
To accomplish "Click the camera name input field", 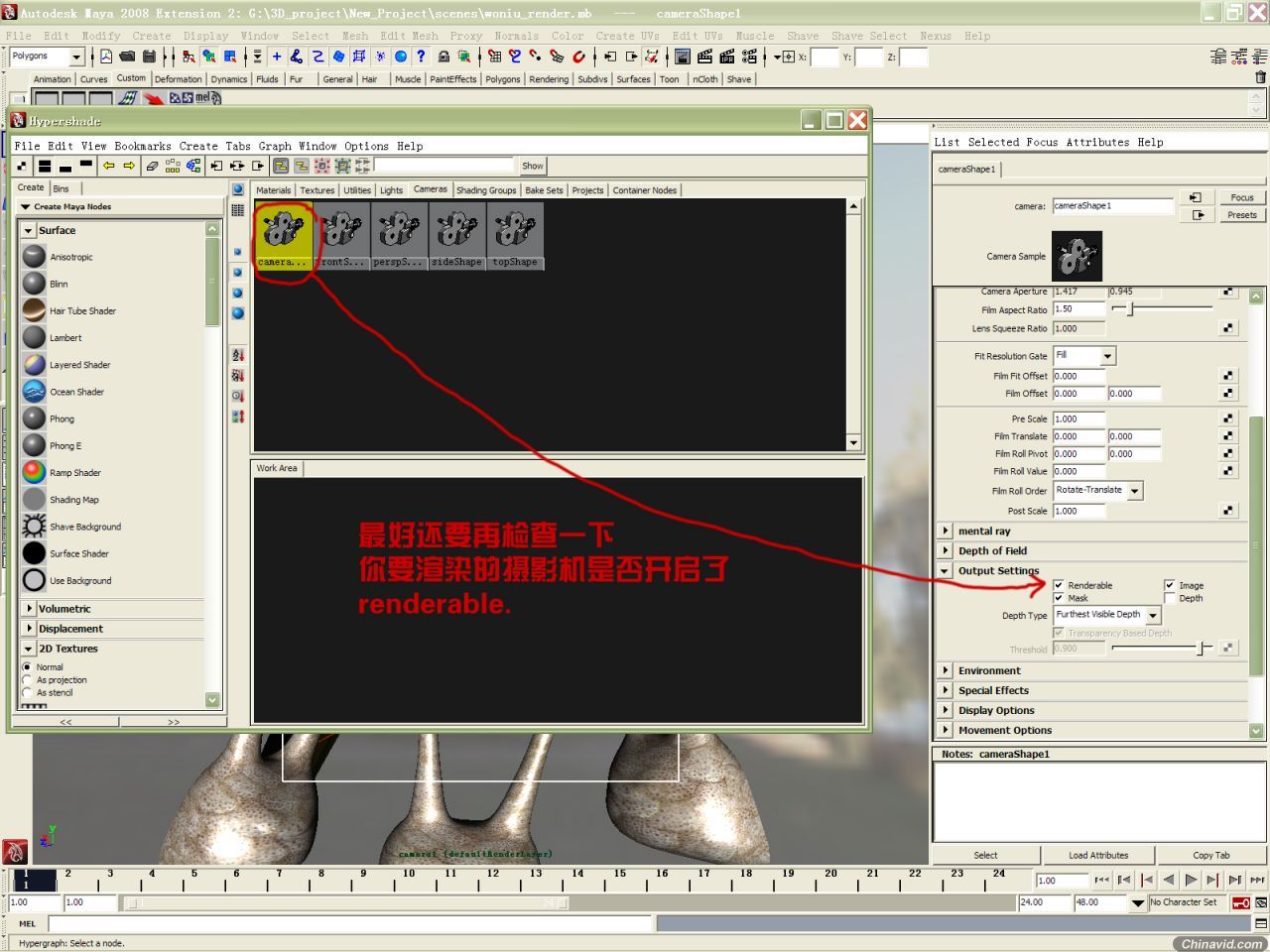I will point(1113,206).
